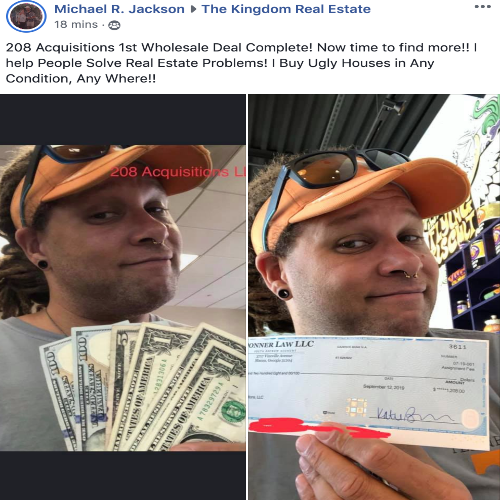
Task: View the left photo with fanned cash
Action: coord(123,297)
